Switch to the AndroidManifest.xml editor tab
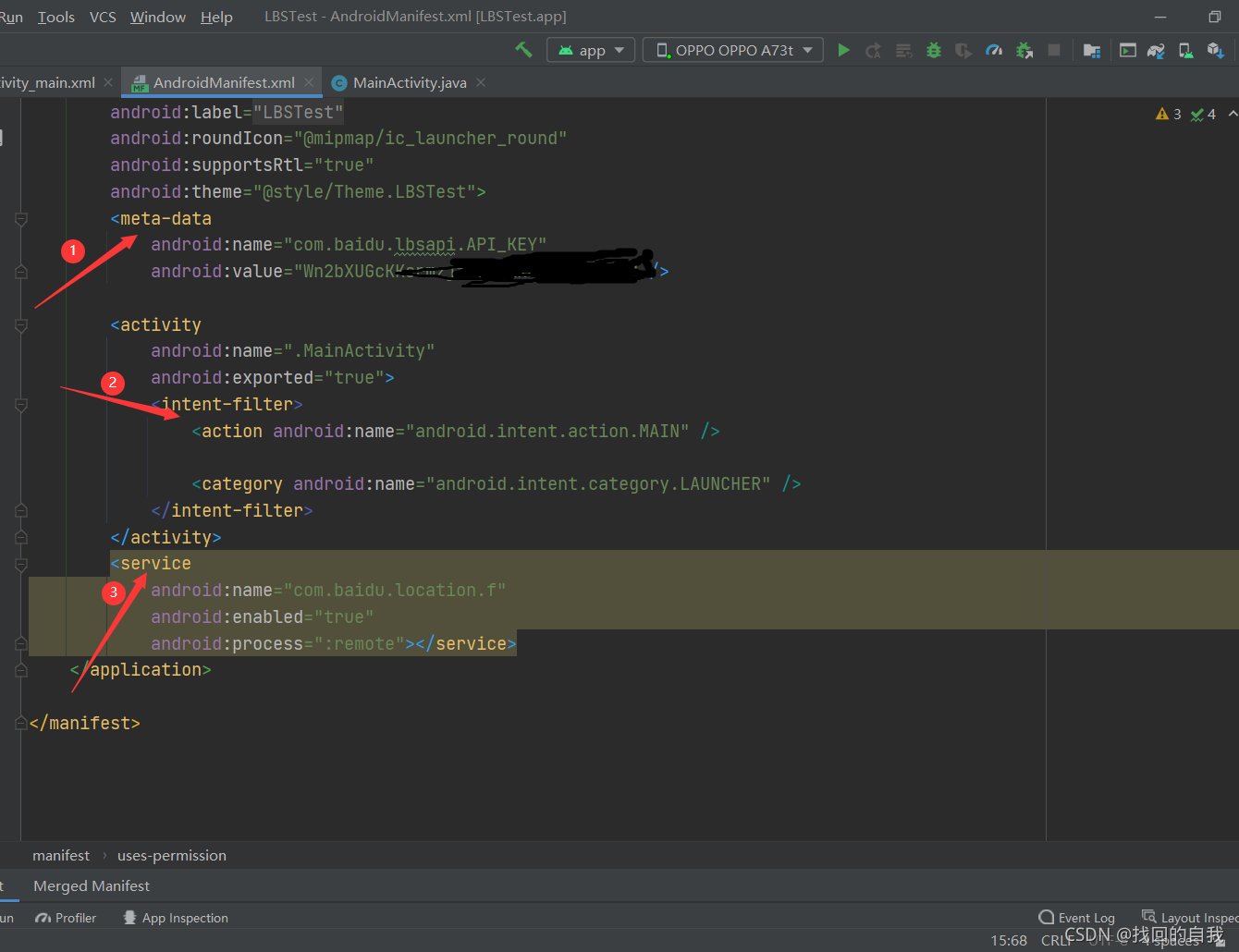This screenshot has height=952, width=1239. coord(224,82)
